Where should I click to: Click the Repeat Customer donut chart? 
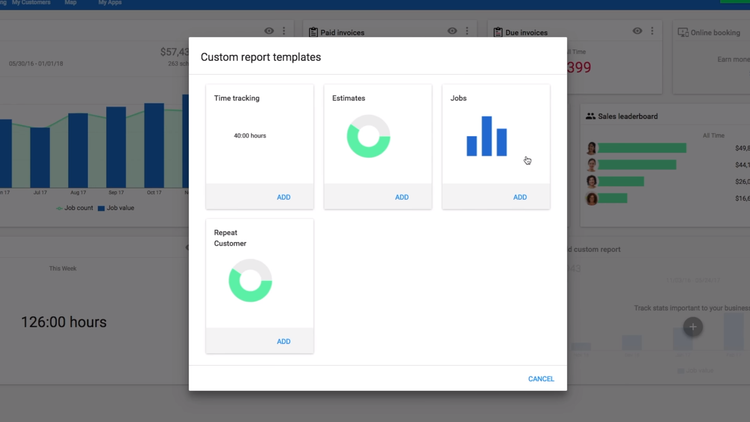pyautogui.click(x=250, y=280)
